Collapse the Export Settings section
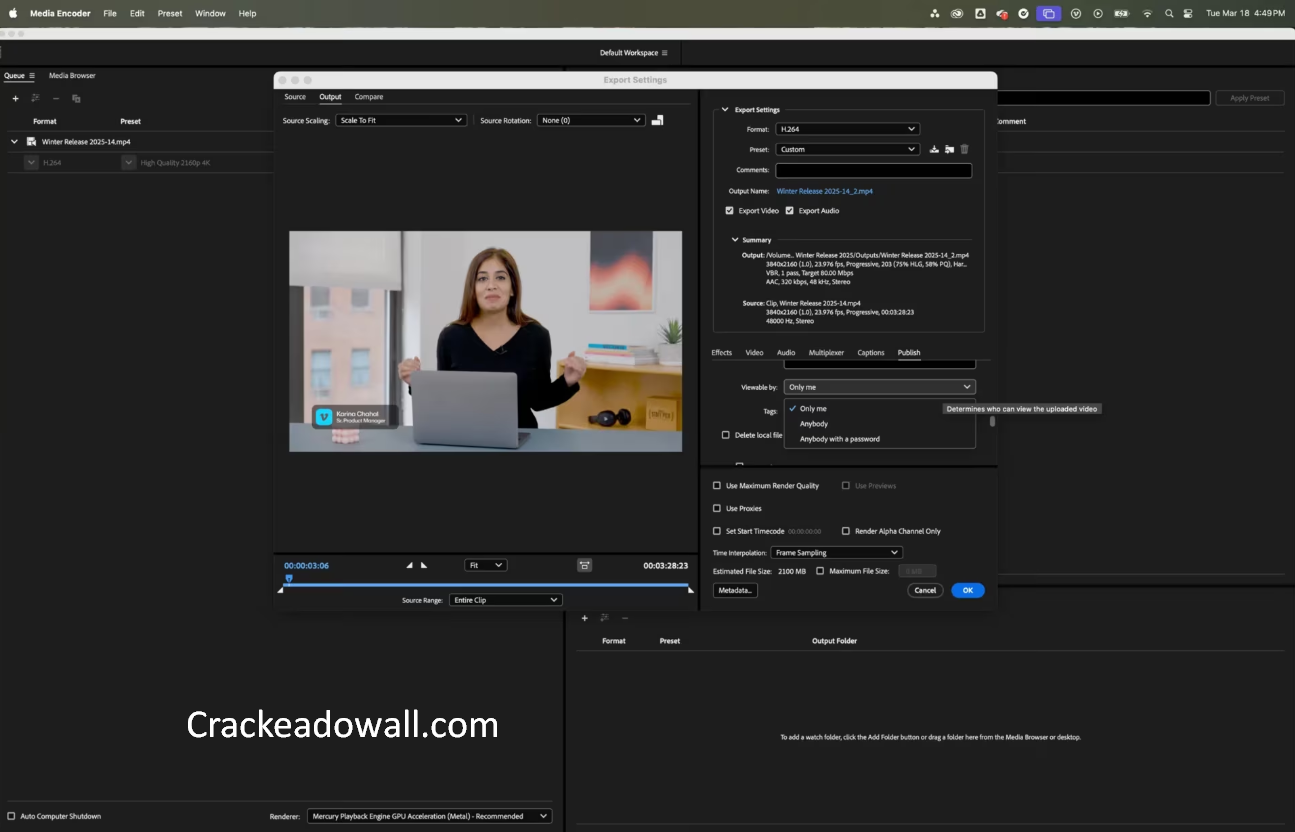 [726, 110]
